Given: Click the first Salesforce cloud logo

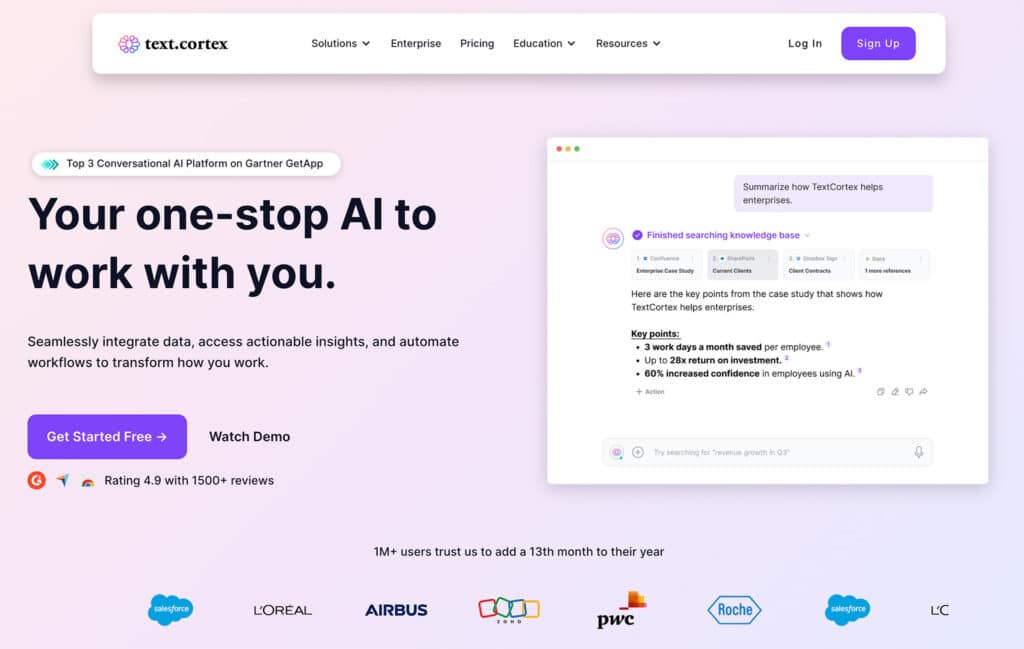Looking at the screenshot, I should [170, 610].
